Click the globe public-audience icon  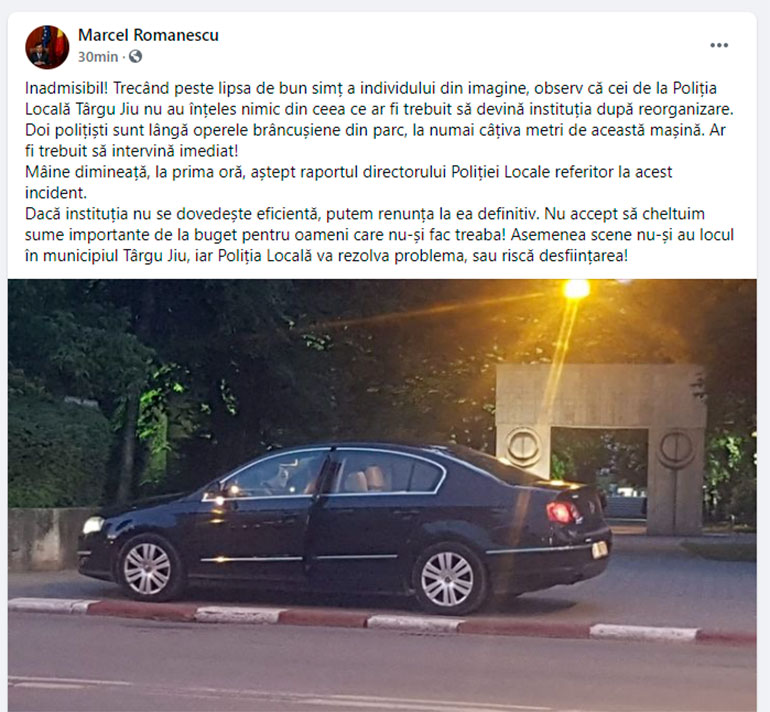pyautogui.click(x=135, y=57)
